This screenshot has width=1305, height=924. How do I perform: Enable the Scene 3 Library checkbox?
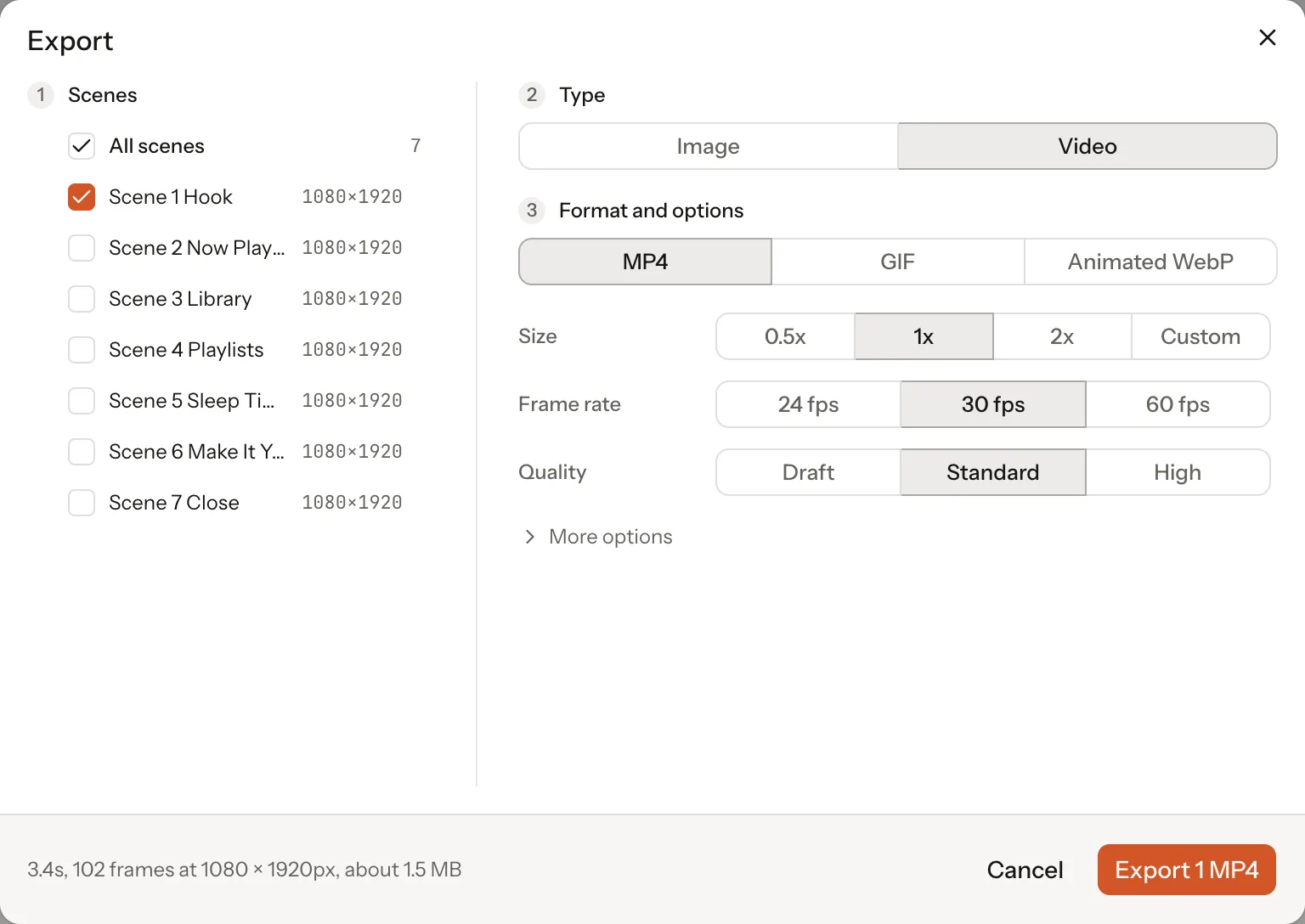82,299
